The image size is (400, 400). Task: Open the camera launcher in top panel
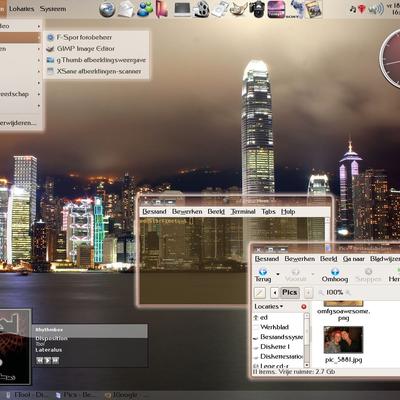(x=257, y=9)
